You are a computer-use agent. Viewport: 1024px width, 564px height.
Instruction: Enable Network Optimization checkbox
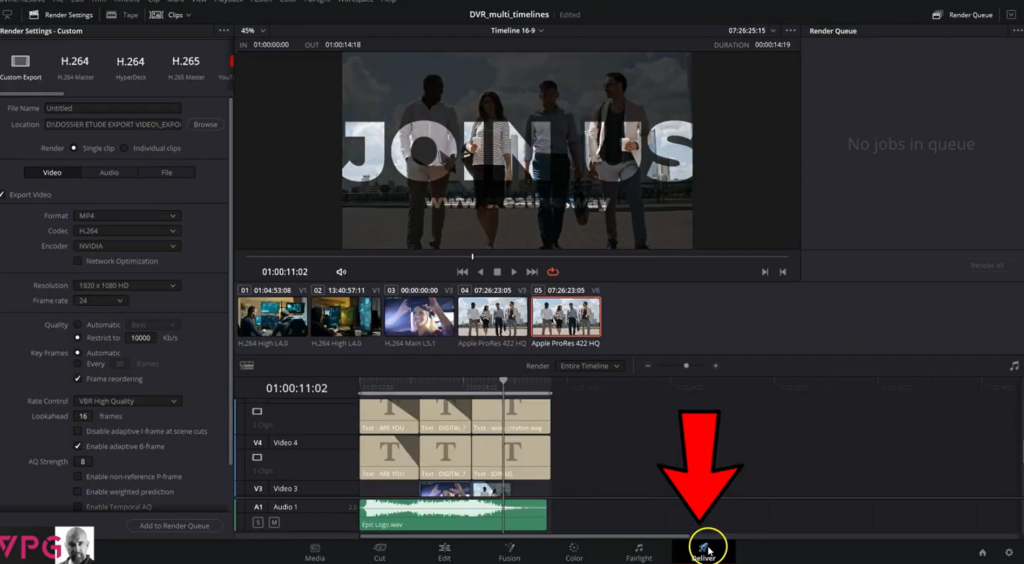pos(78,261)
